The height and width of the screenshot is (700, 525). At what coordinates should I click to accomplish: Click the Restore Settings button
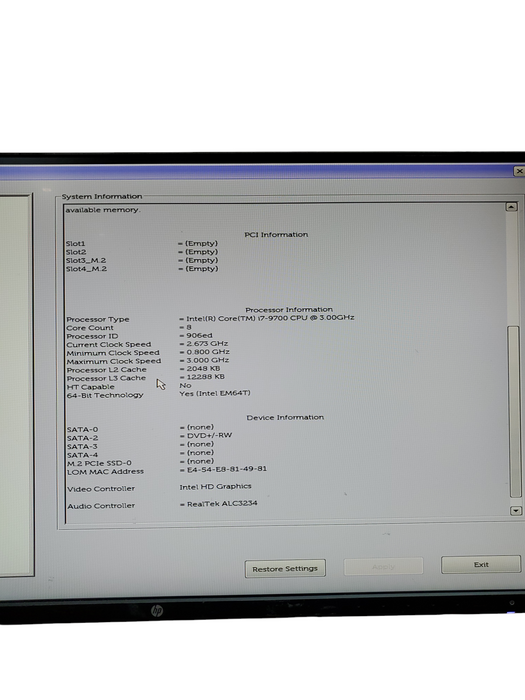285,569
